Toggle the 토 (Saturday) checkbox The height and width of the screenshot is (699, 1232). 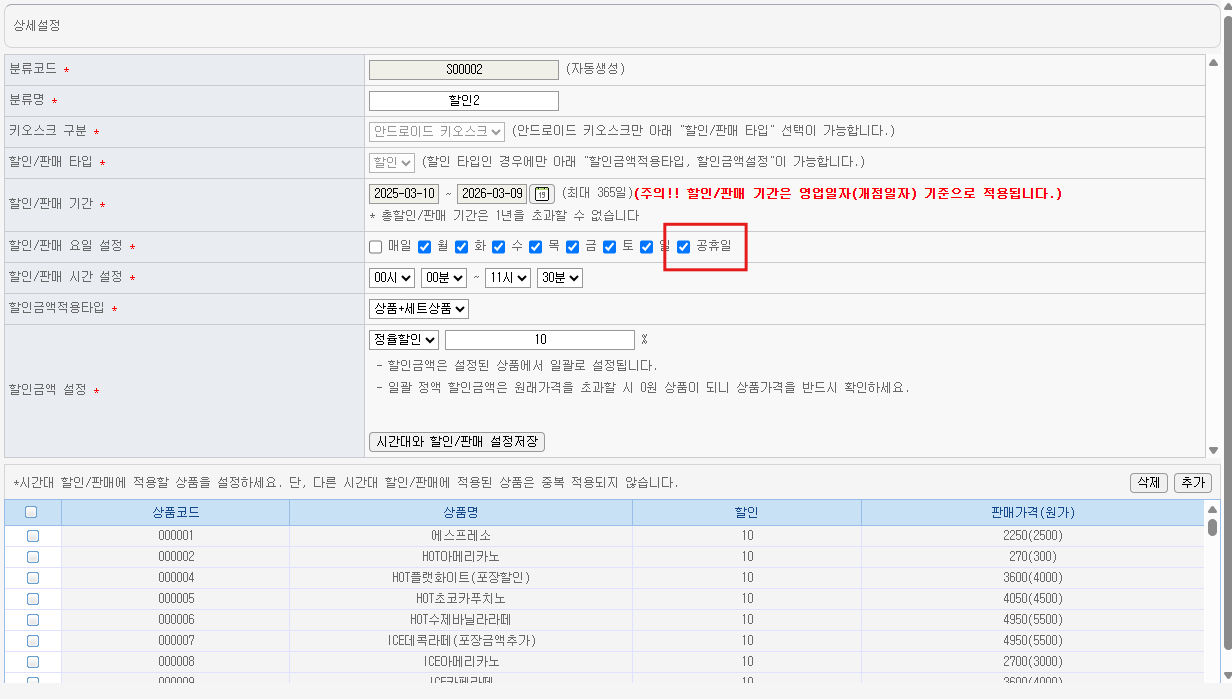pos(610,247)
